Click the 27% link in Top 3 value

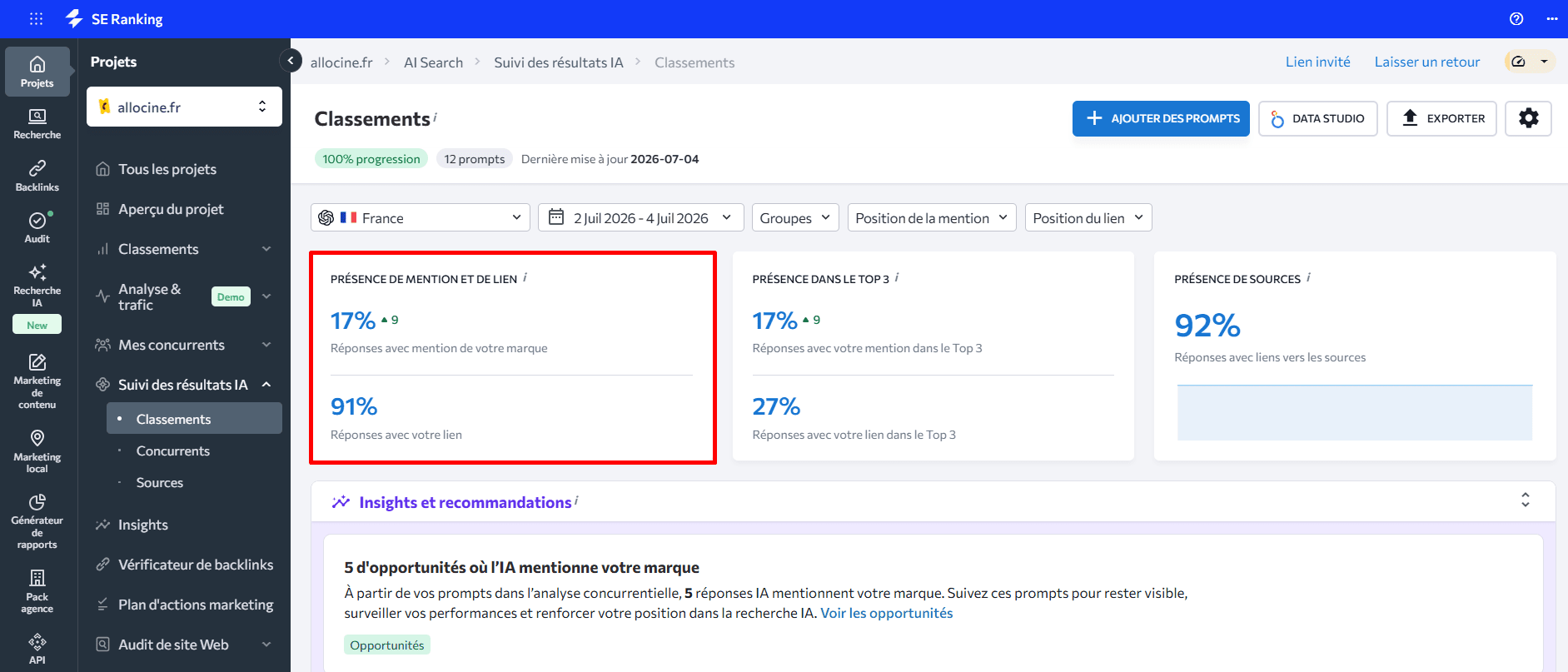click(x=776, y=406)
